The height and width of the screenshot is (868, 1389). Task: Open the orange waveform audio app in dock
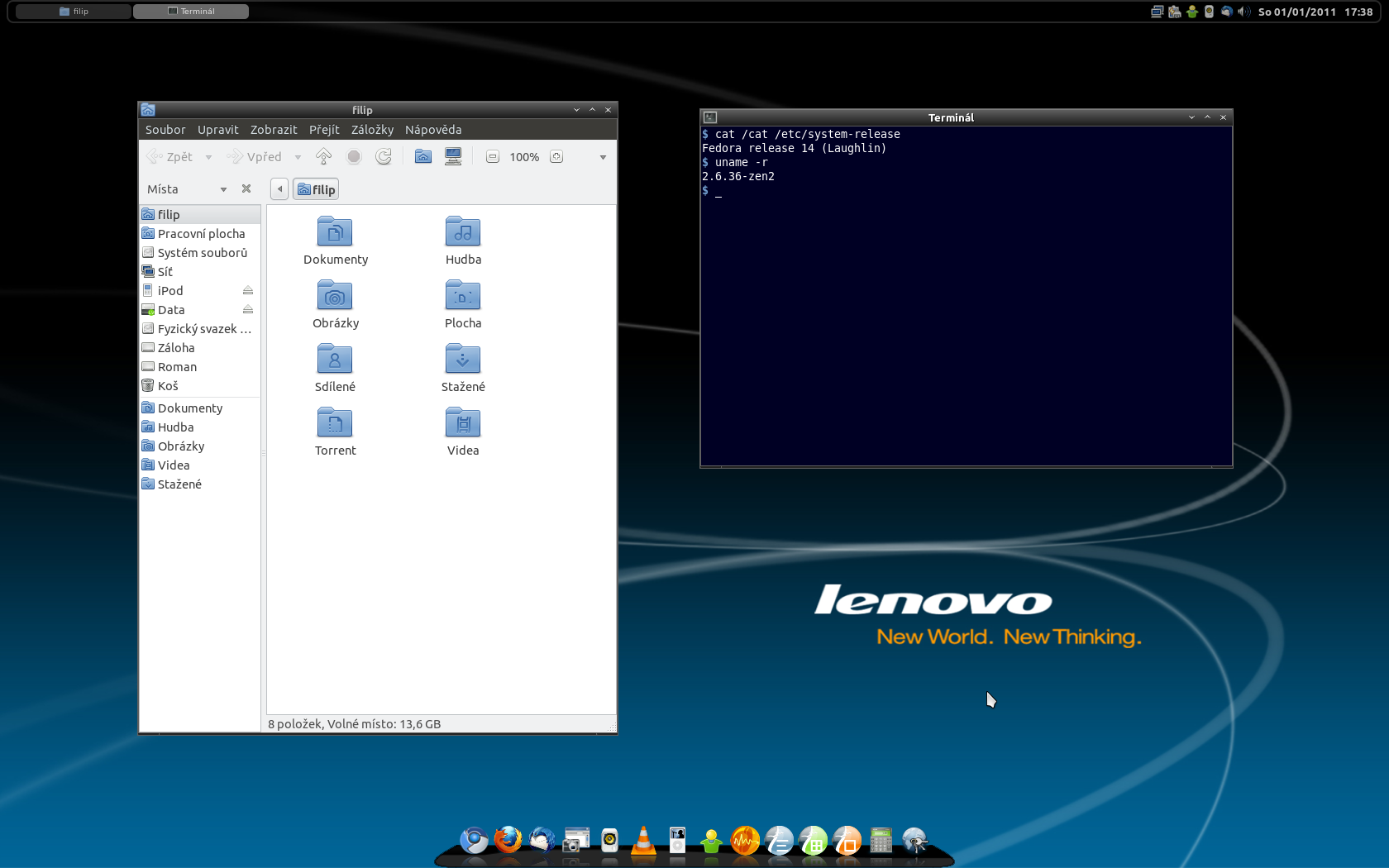(x=745, y=840)
